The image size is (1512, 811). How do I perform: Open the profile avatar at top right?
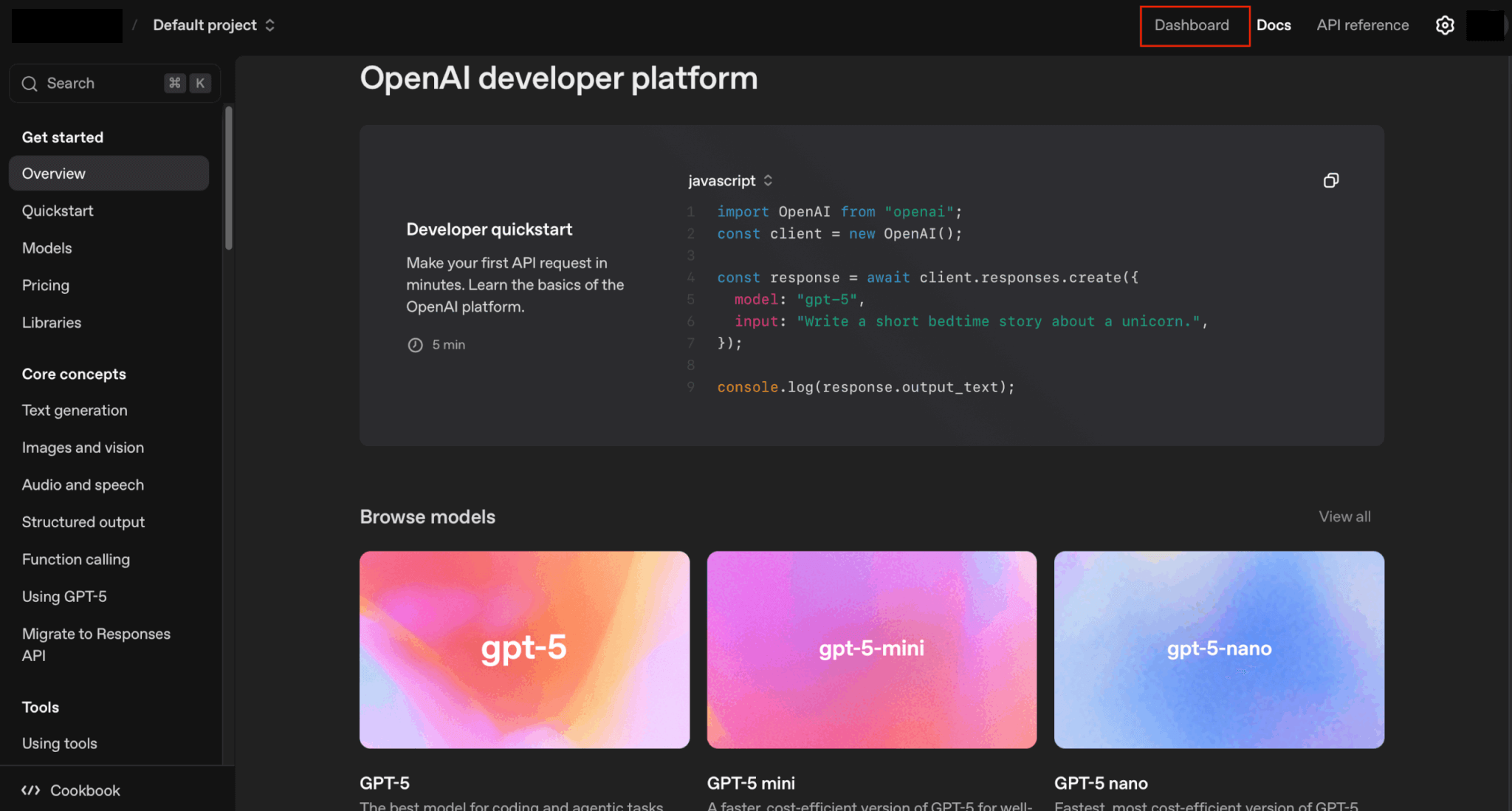pos(1485,25)
